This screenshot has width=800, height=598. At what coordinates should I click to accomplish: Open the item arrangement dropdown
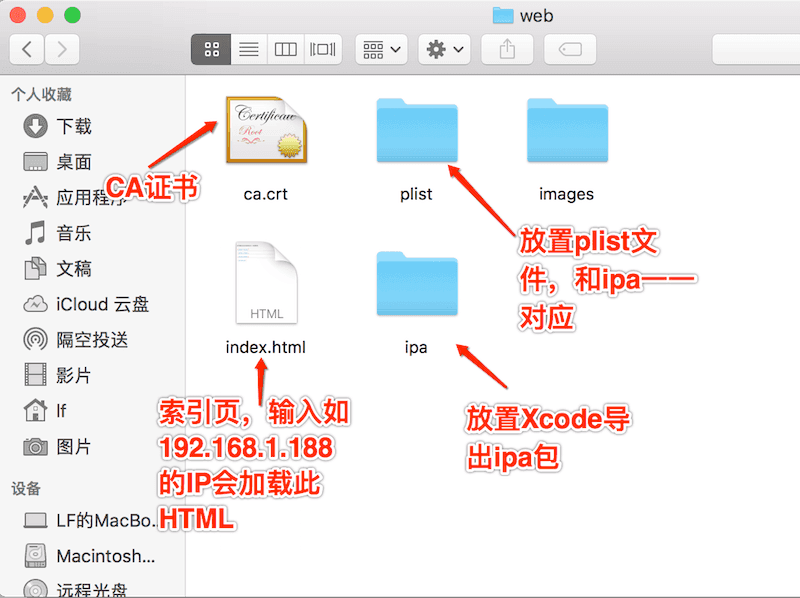pos(381,49)
